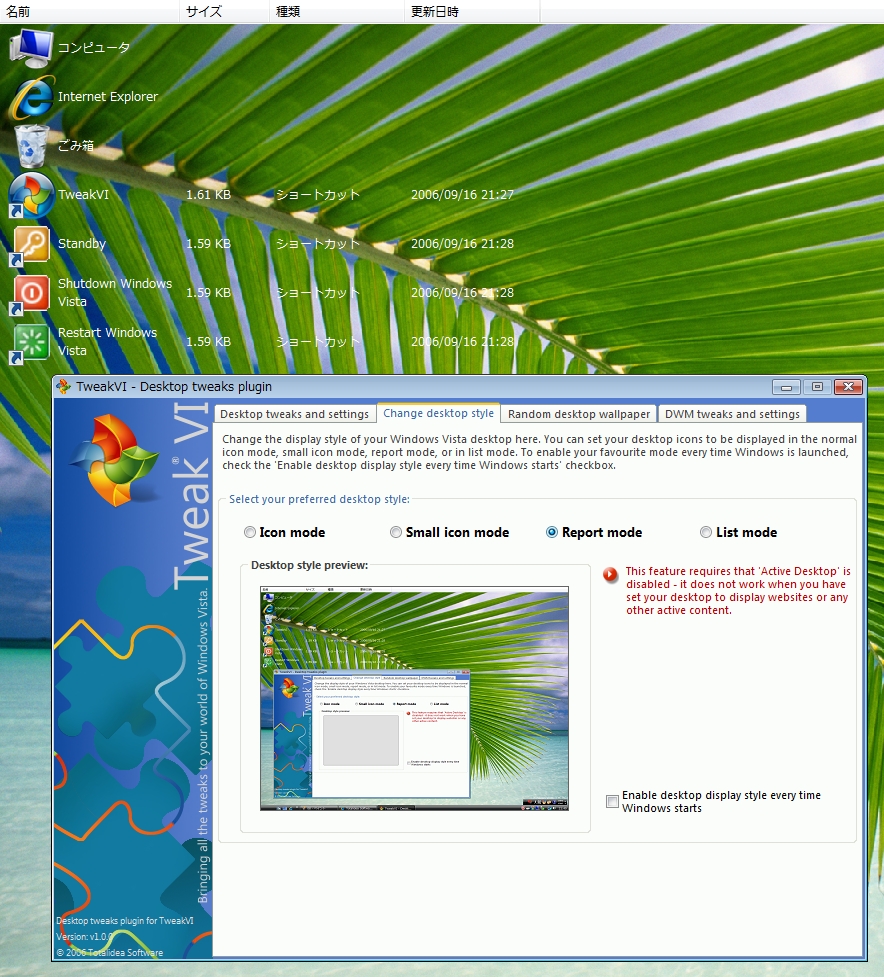Enable desktop display style at Windows start
The width and height of the screenshot is (884, 977).
pos(612,801)
